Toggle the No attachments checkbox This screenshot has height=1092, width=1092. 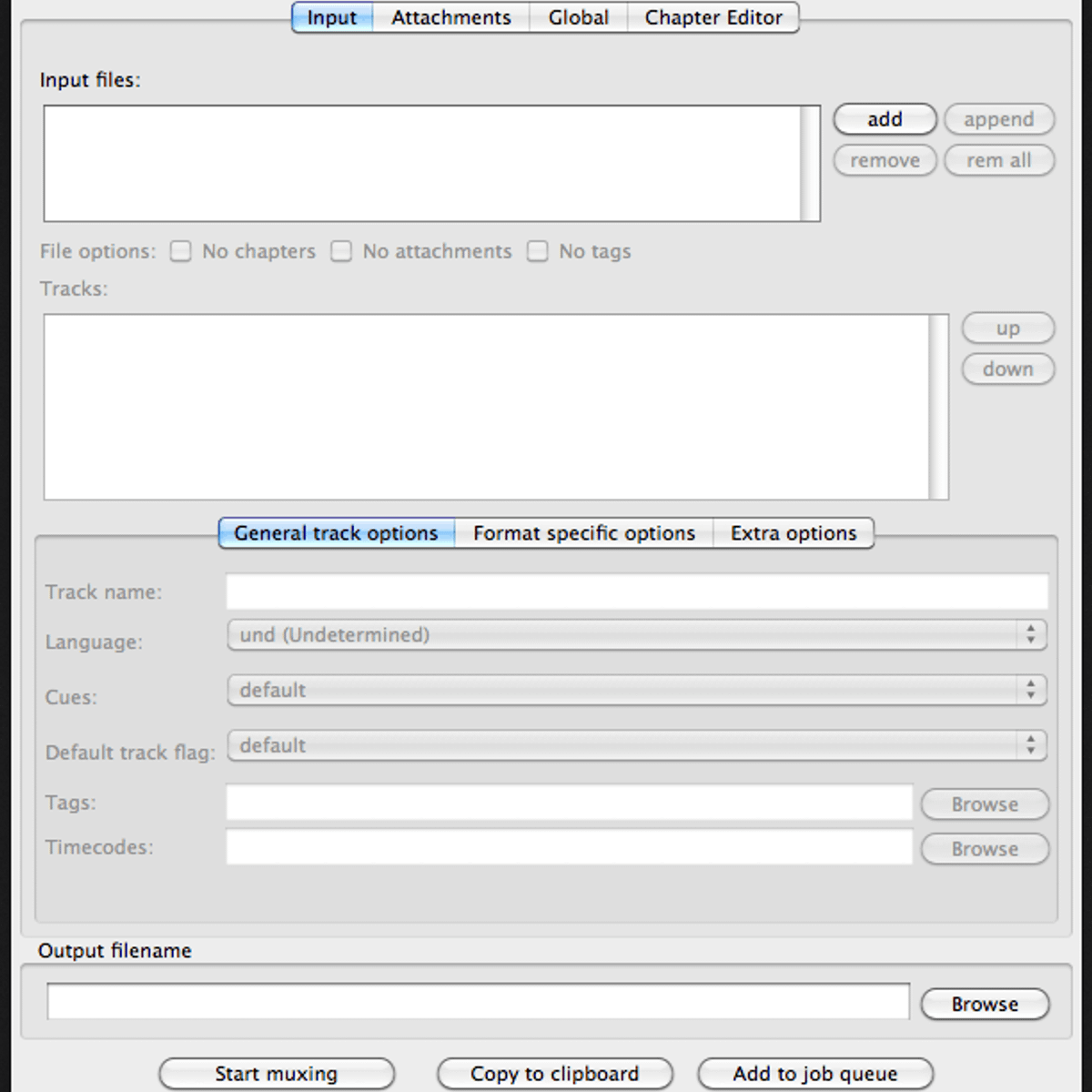341,251
